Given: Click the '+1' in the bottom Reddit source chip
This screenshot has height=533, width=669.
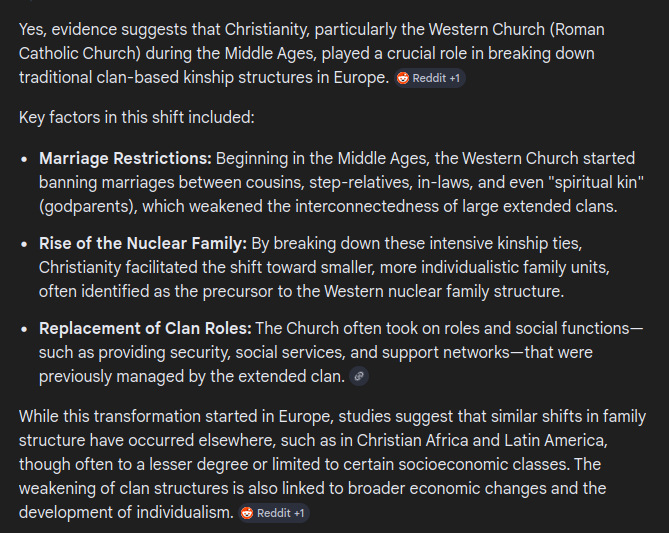Looking at the screenshot, I should click(x=299, y=513).
